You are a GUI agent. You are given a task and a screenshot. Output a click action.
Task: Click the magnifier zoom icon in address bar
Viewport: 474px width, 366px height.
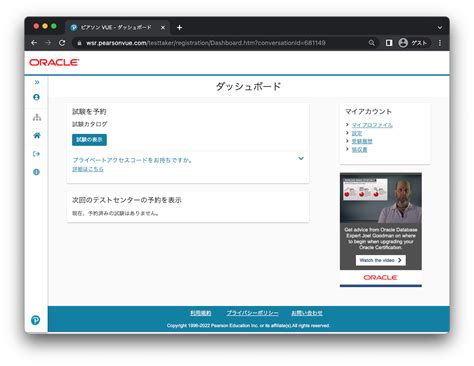coord(371,43)
